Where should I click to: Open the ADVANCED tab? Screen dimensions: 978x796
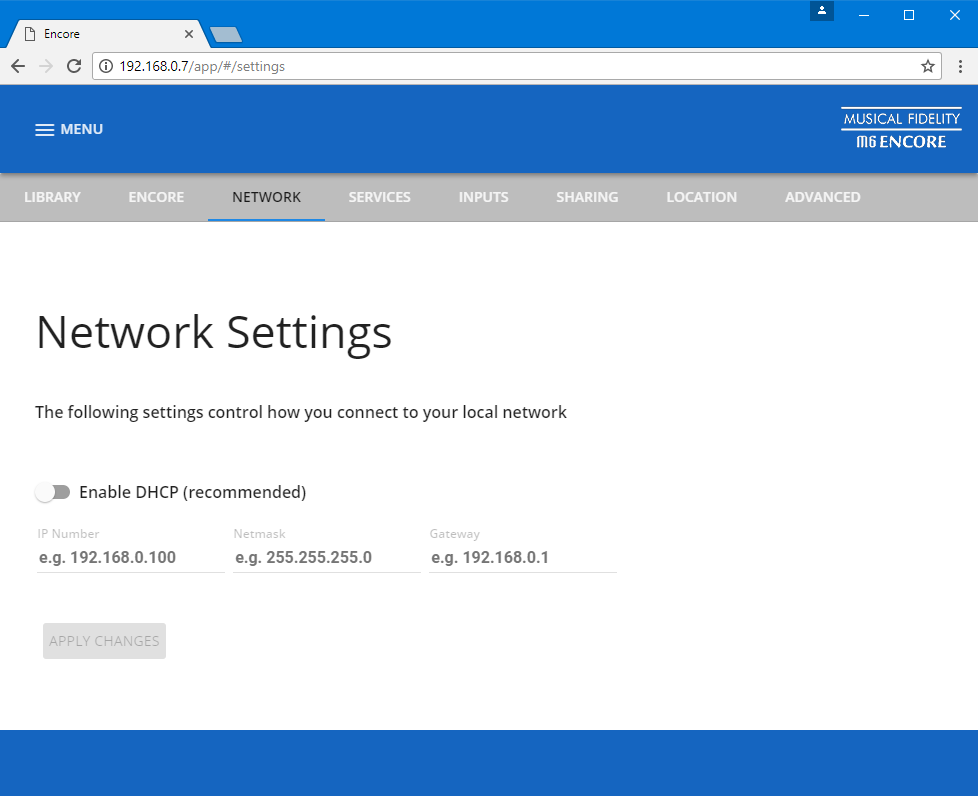coord(822,197)
